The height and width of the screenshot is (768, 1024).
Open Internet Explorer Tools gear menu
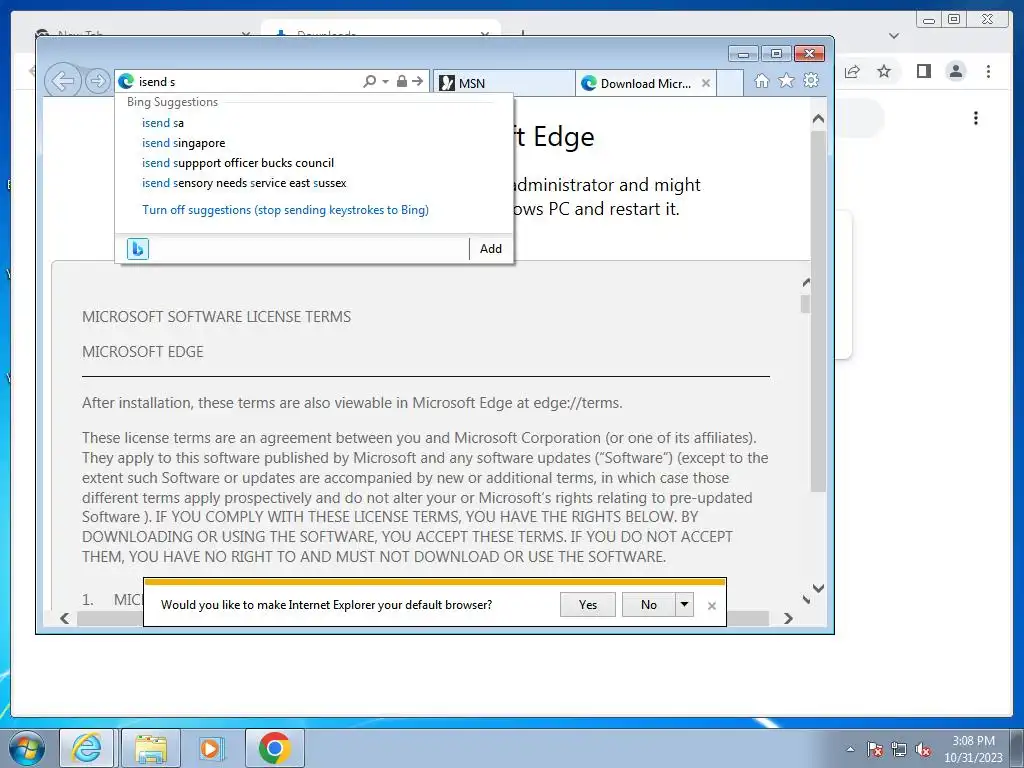[811, 80]
